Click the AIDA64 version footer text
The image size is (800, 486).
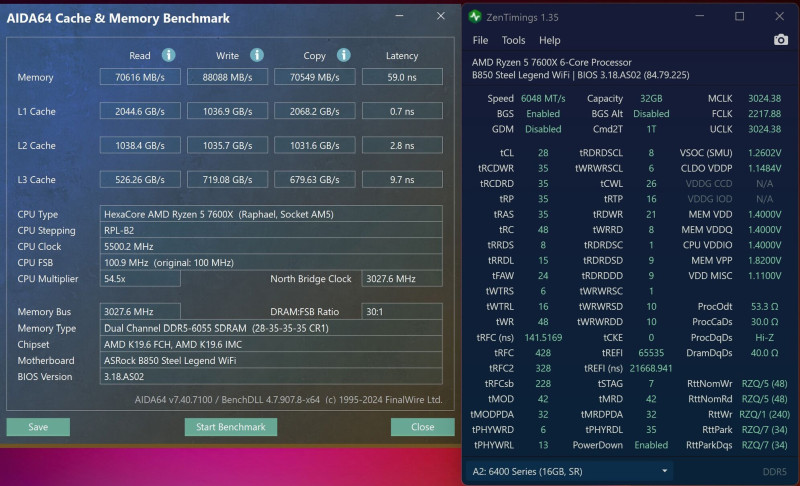[x=288, y=400]
